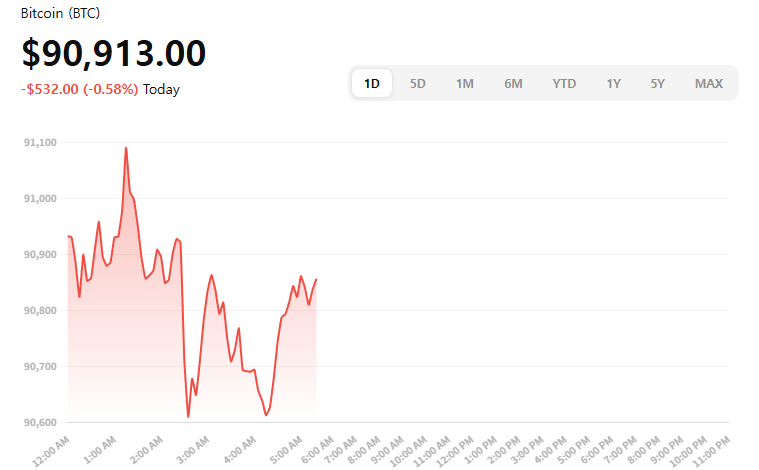Viewport: 759px width, 470px height.
Task: Show the 5Y price history
Action: coord(657,84)
